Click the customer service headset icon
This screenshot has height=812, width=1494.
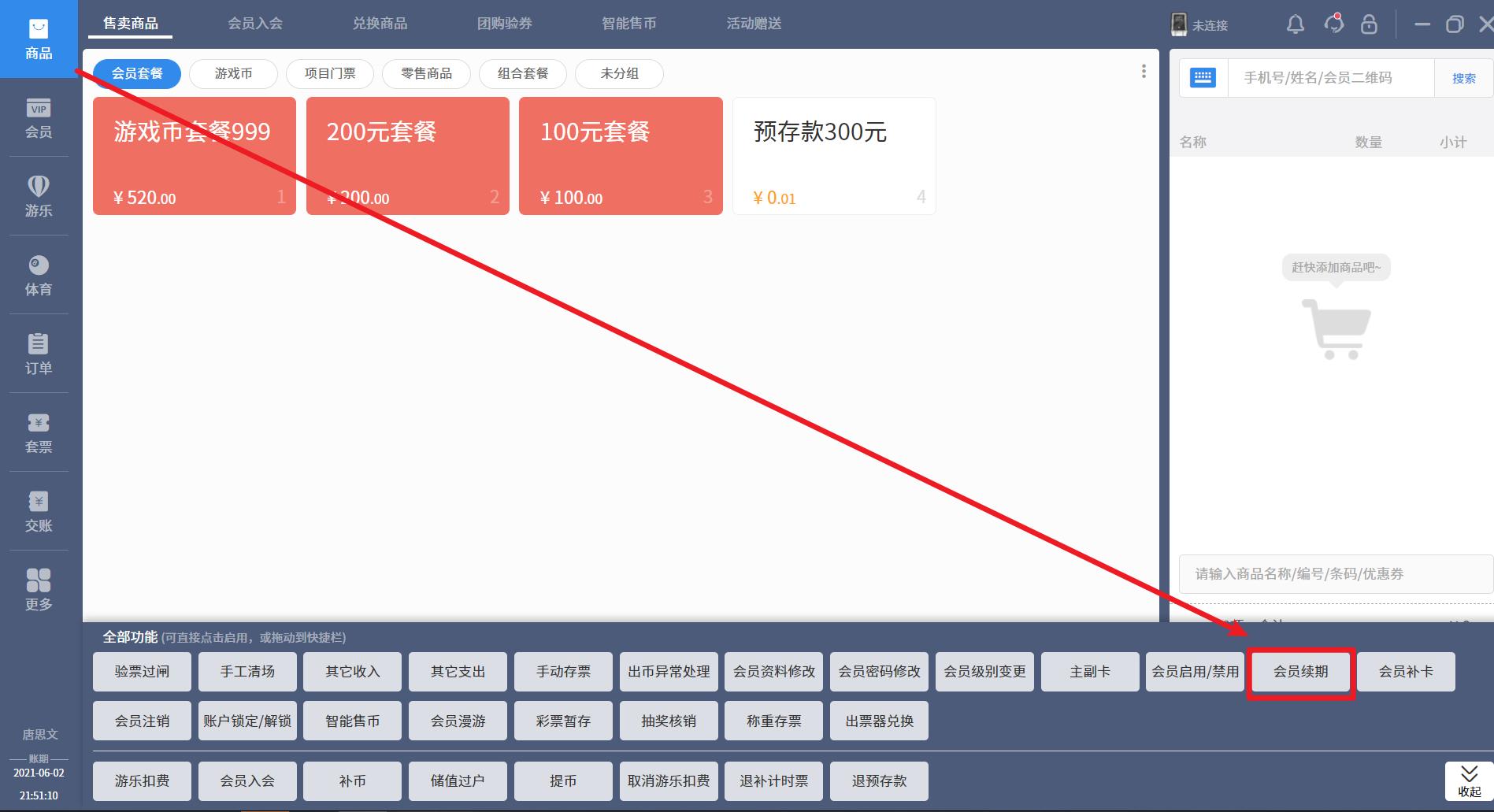point(1333,24)
